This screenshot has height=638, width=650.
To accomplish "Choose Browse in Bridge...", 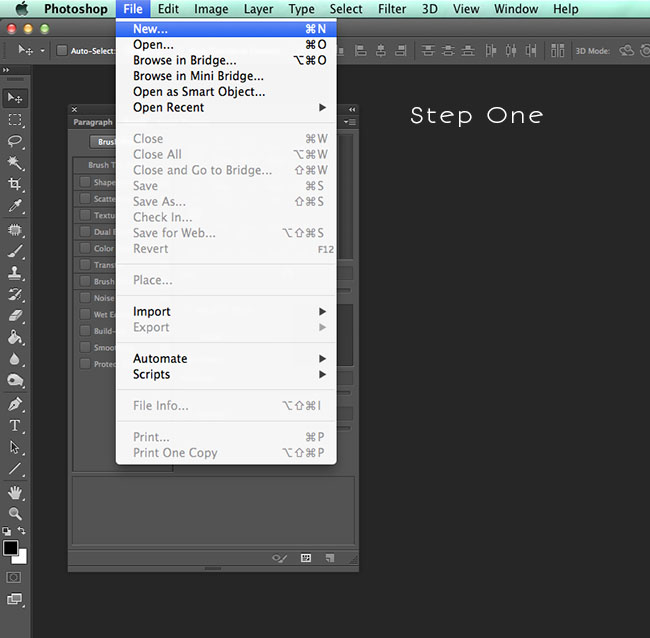I will [x=226, y=61].
